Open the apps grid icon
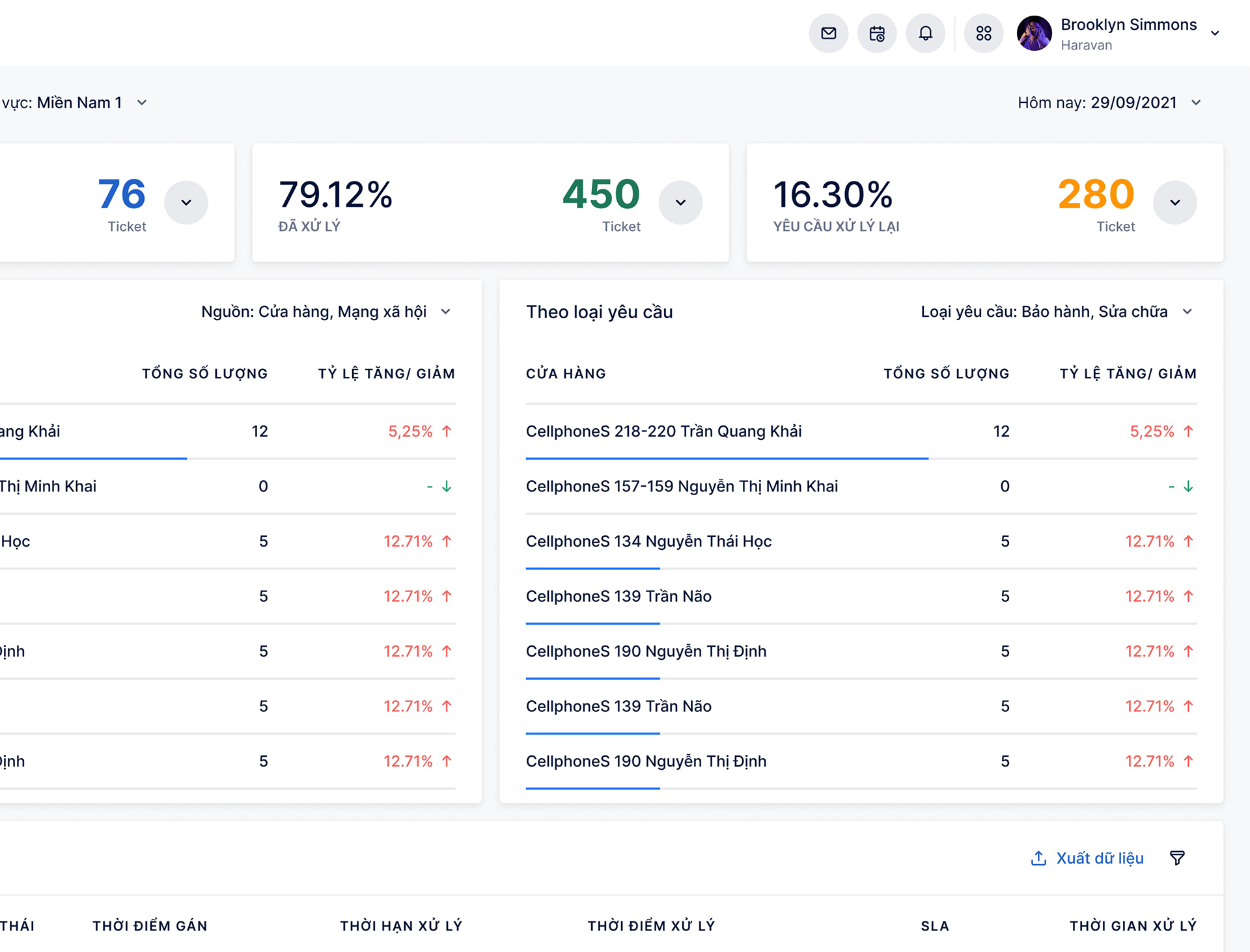Viewport: 1250px width, 952px height. pos(984,33)
